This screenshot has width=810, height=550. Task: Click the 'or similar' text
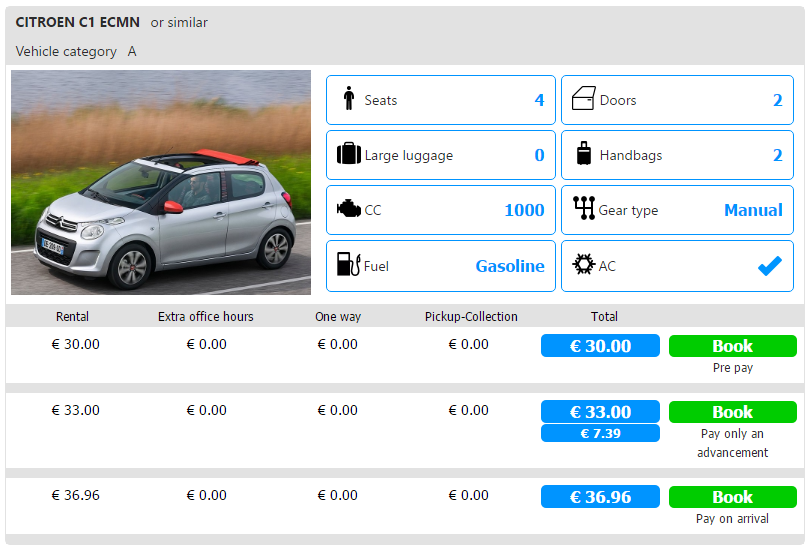point(179,23)
